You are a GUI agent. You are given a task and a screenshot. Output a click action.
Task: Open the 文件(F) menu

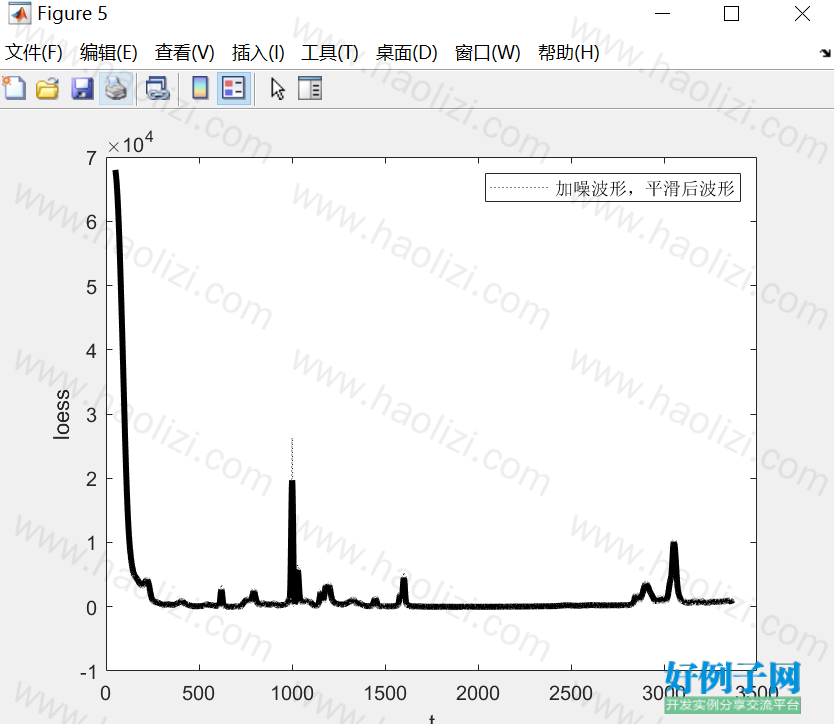pos(34,53)
